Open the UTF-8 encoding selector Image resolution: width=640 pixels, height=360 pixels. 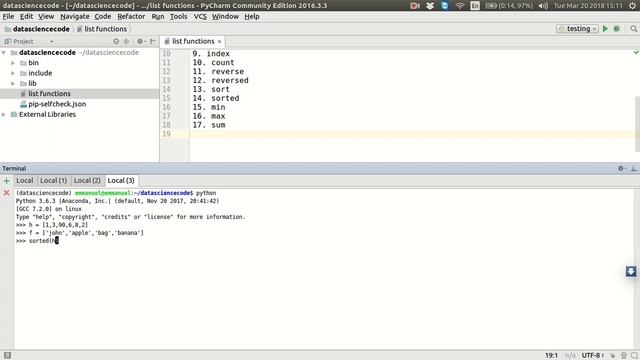pyautogui.click(x=593, y=356)
